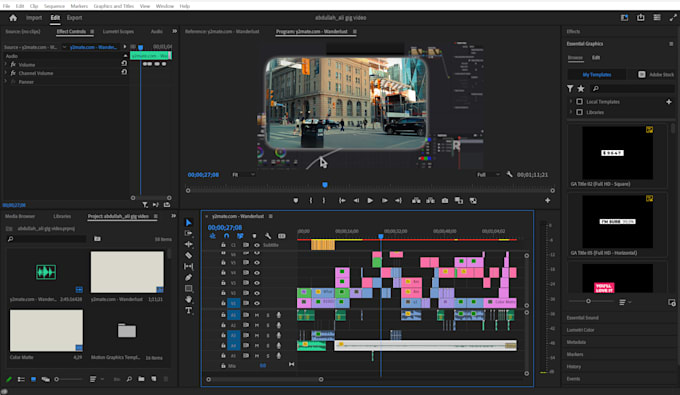The image size is (680, 395).
Task: Click the New Item icon in Project panel
Action: tap(154, 379)
